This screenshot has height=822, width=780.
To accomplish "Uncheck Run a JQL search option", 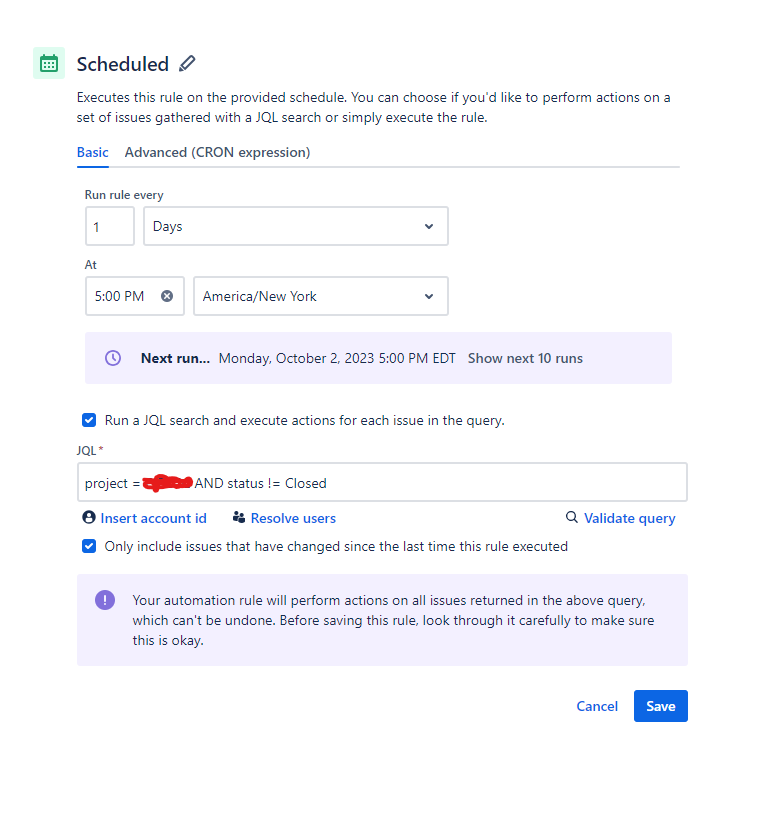I will click(89, 420).
